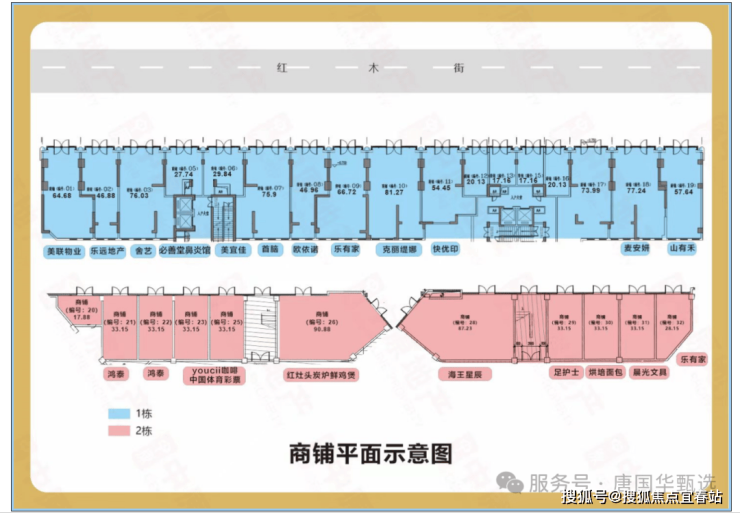
Task: Choose the 晨光文具 label tag
Action: tap(649, 372)
